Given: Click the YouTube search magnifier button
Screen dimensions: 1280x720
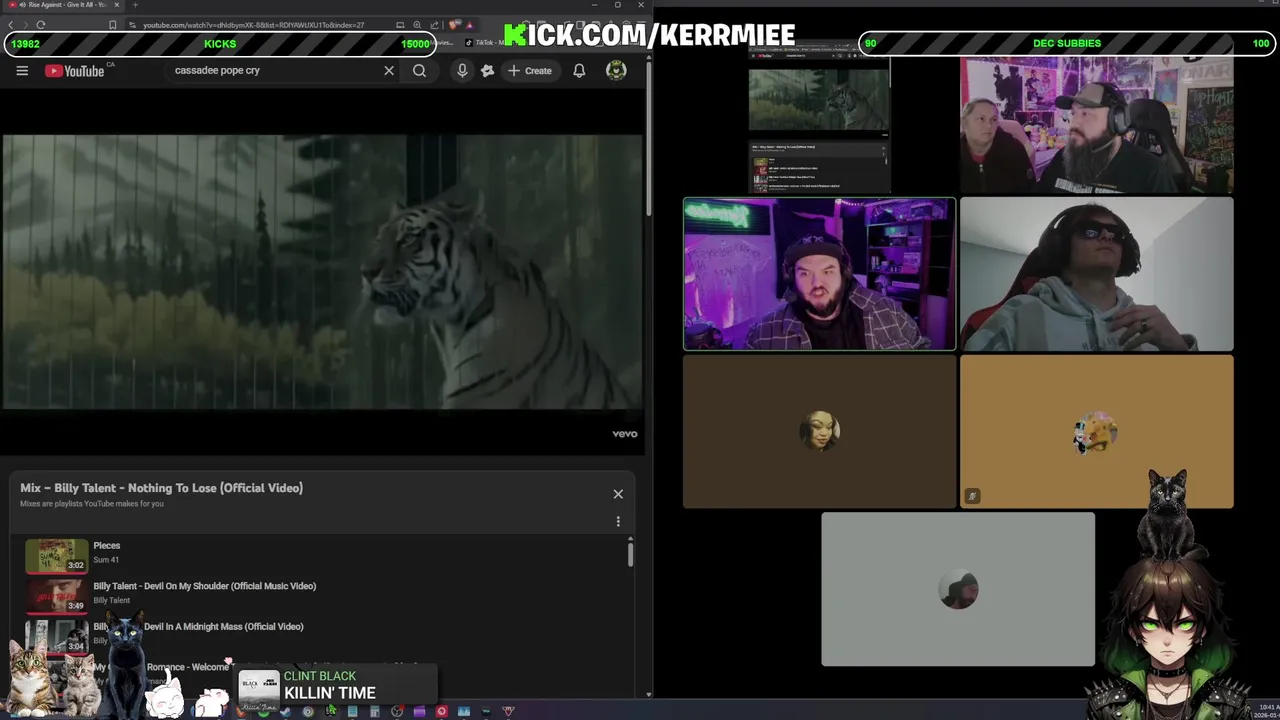Looking at the screenshot, I should [420, 71].
